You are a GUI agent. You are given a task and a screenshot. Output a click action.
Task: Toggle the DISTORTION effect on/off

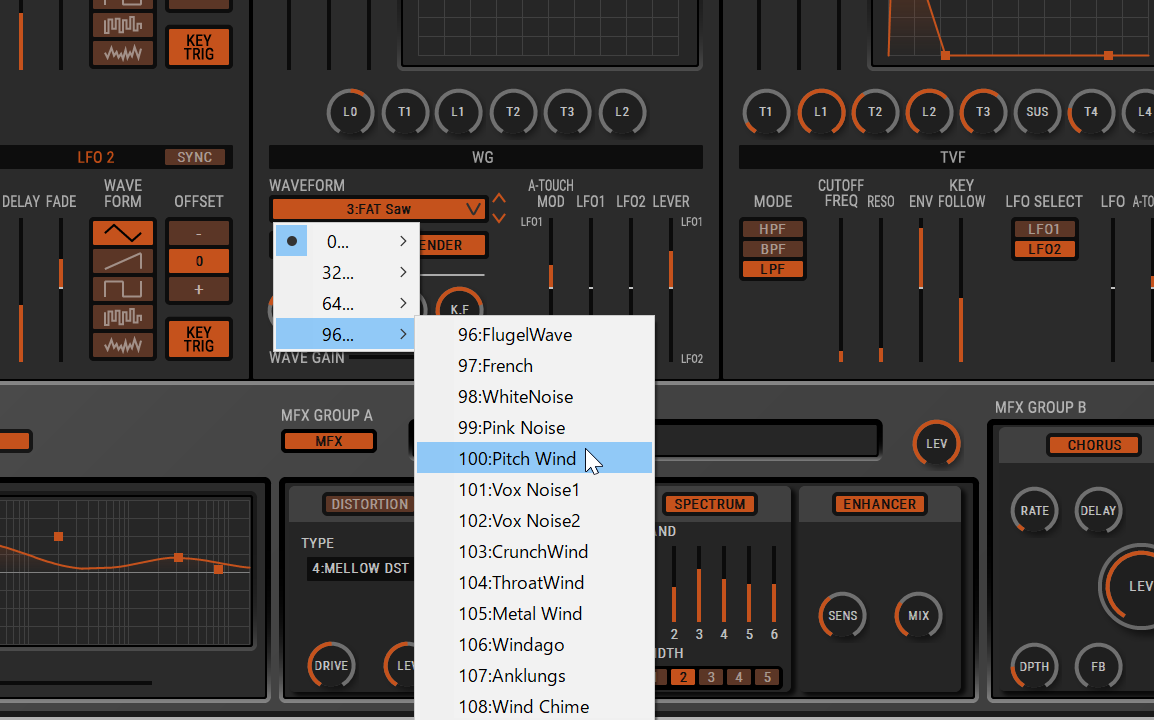(x=369, y=504)
